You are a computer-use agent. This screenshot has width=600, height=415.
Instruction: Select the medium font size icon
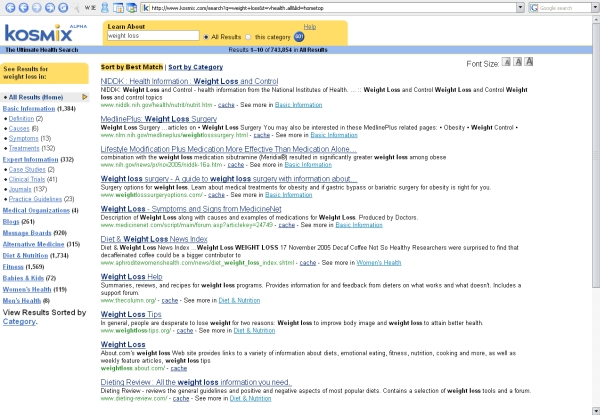[516, 62]
